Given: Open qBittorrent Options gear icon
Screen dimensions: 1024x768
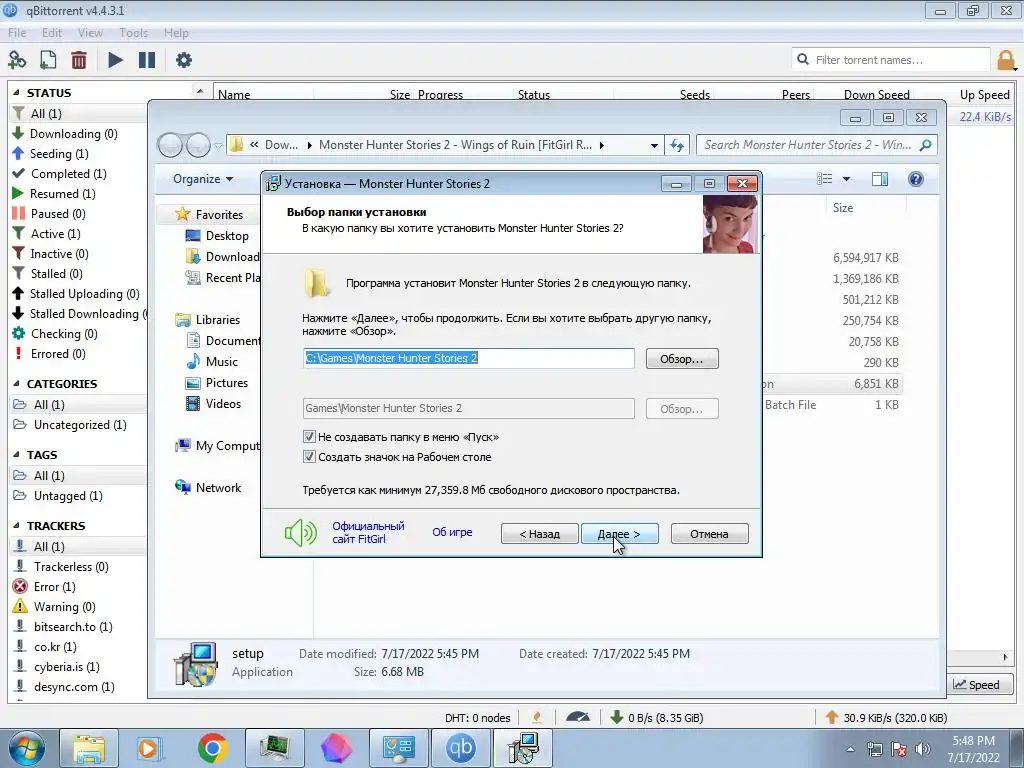Looking at the screenshot, I should 184,60.
